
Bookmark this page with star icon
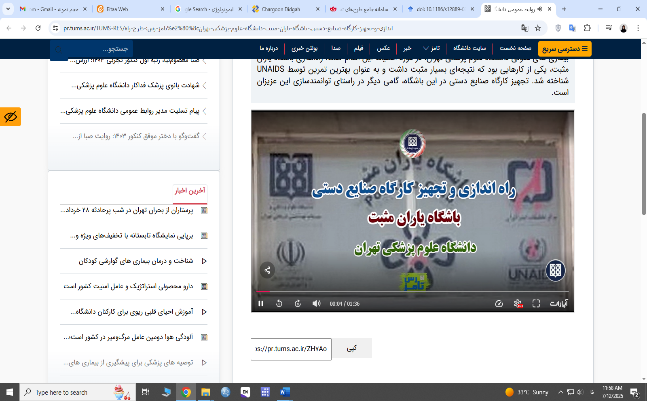coord(538,28)
